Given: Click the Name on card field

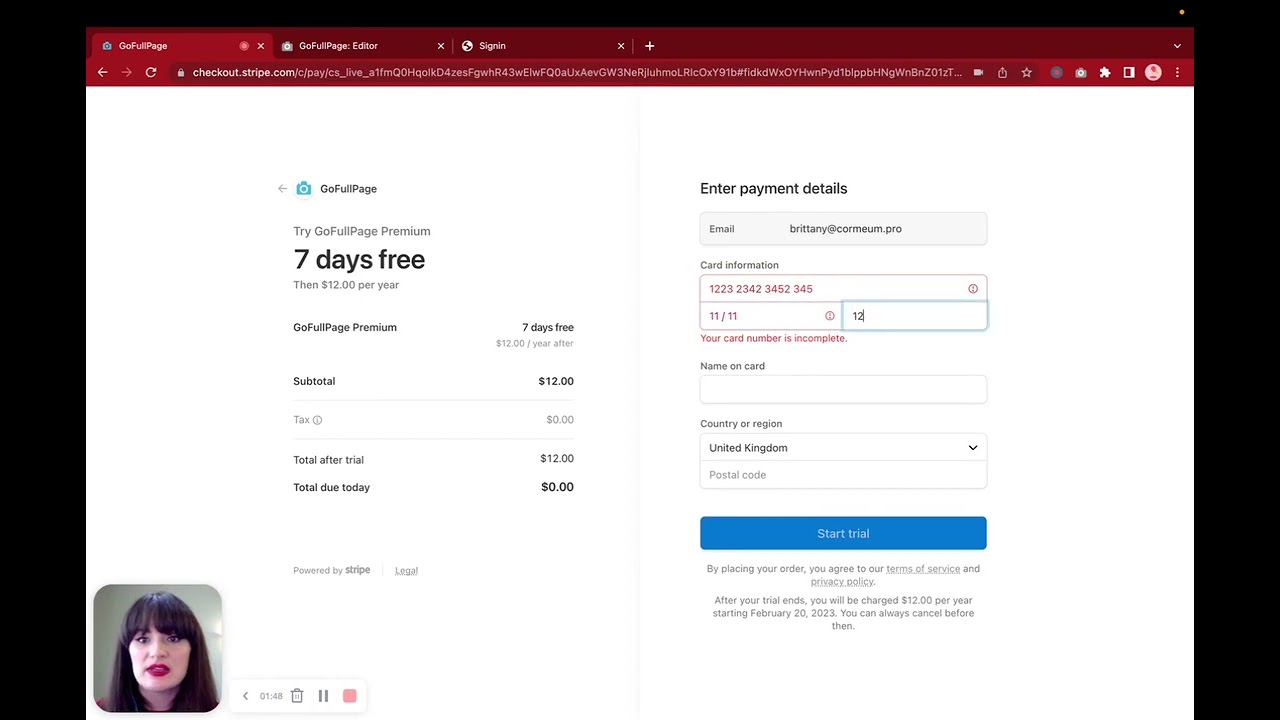Looking at the screenshot, I should tap(843, 389).
